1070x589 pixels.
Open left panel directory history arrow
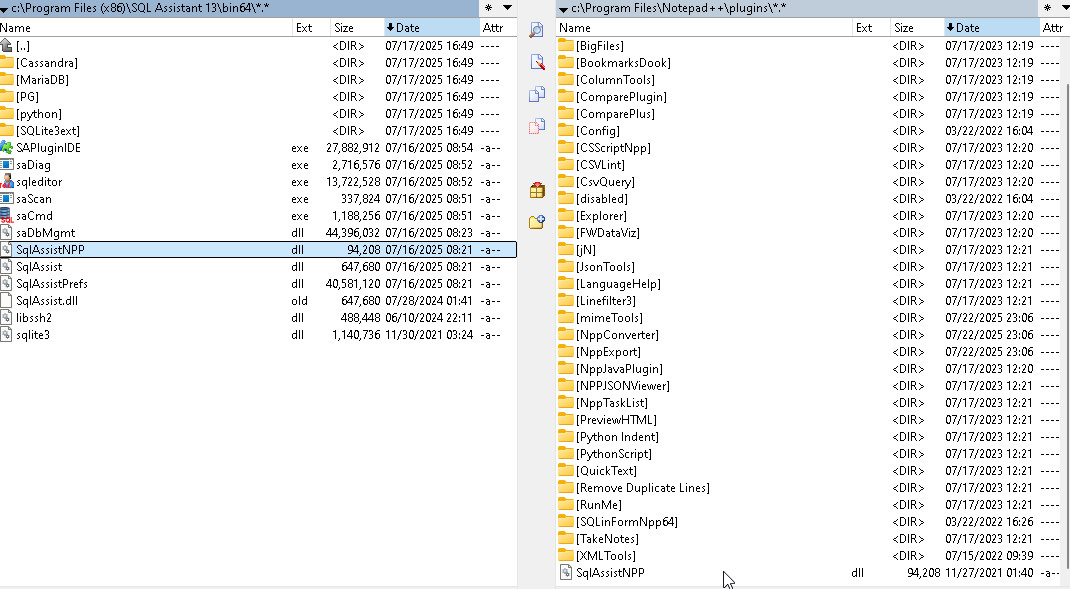coord(508,8)
